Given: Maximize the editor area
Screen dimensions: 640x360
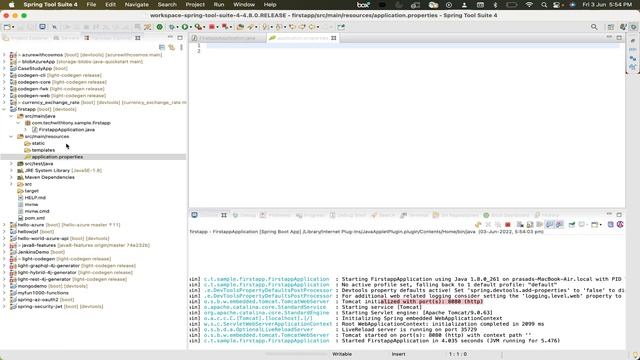Looking at the screenshot, I should click(619, 38).
